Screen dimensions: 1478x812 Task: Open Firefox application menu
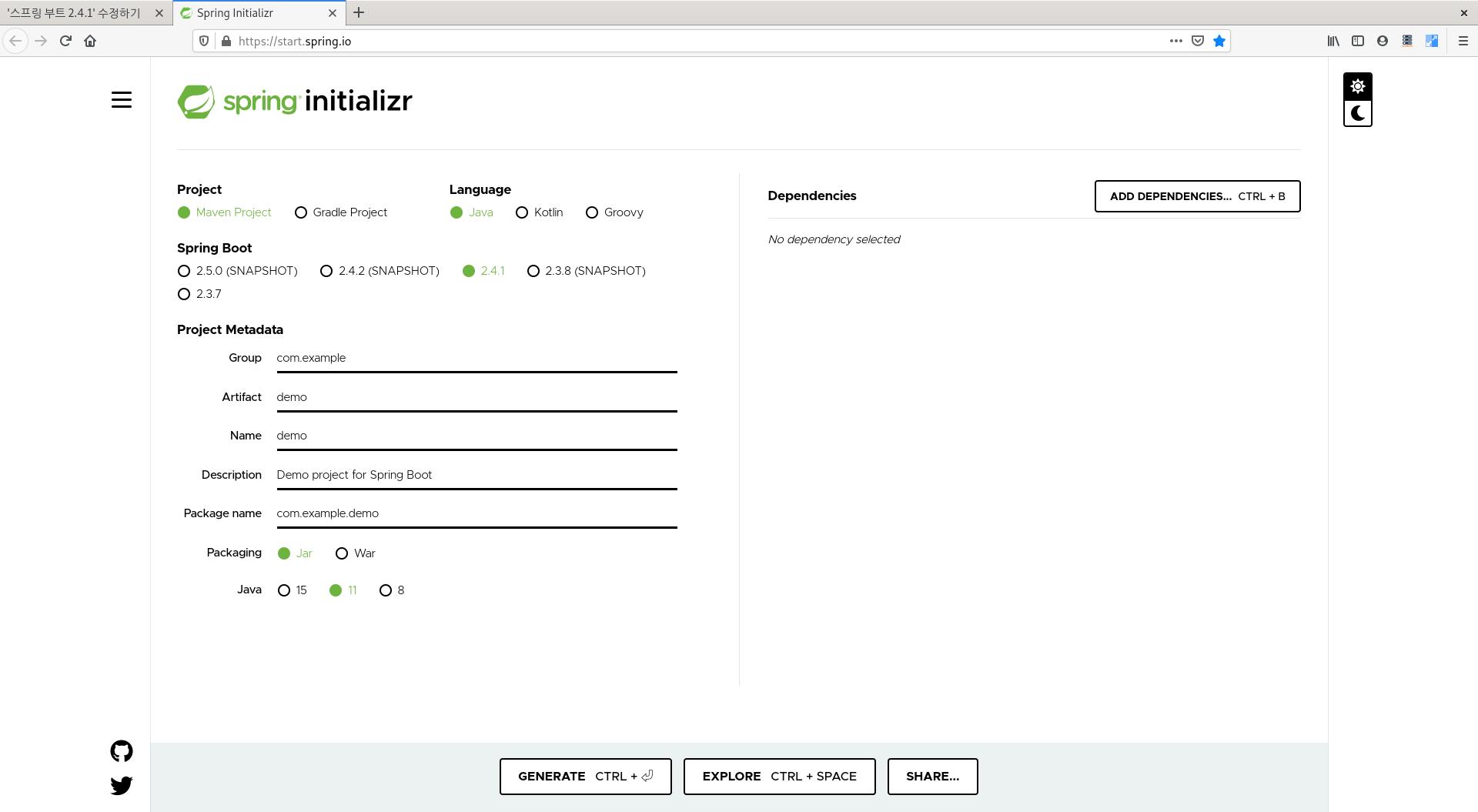1463,41
